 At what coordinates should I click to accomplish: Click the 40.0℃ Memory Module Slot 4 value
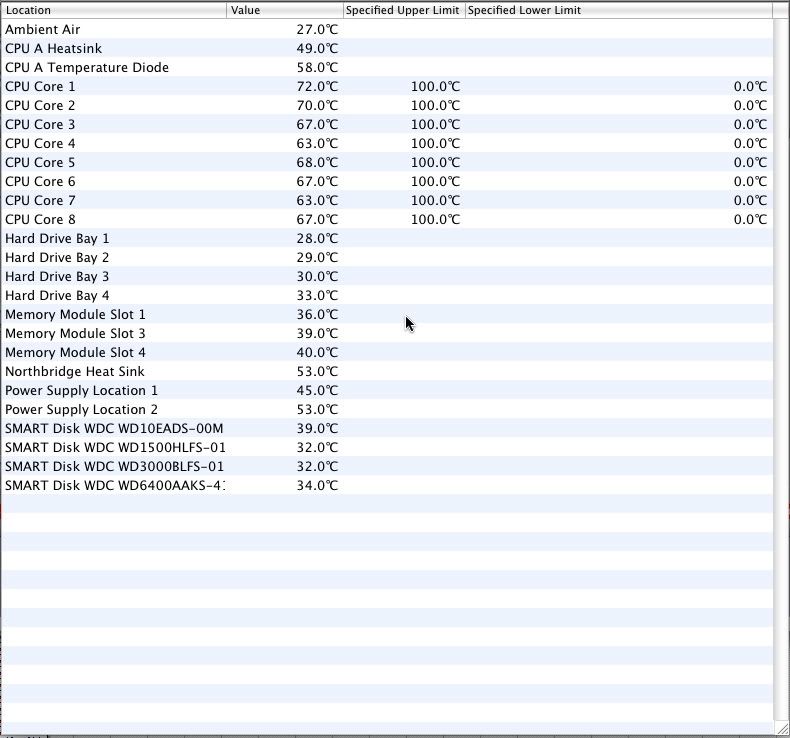[317, 352]
